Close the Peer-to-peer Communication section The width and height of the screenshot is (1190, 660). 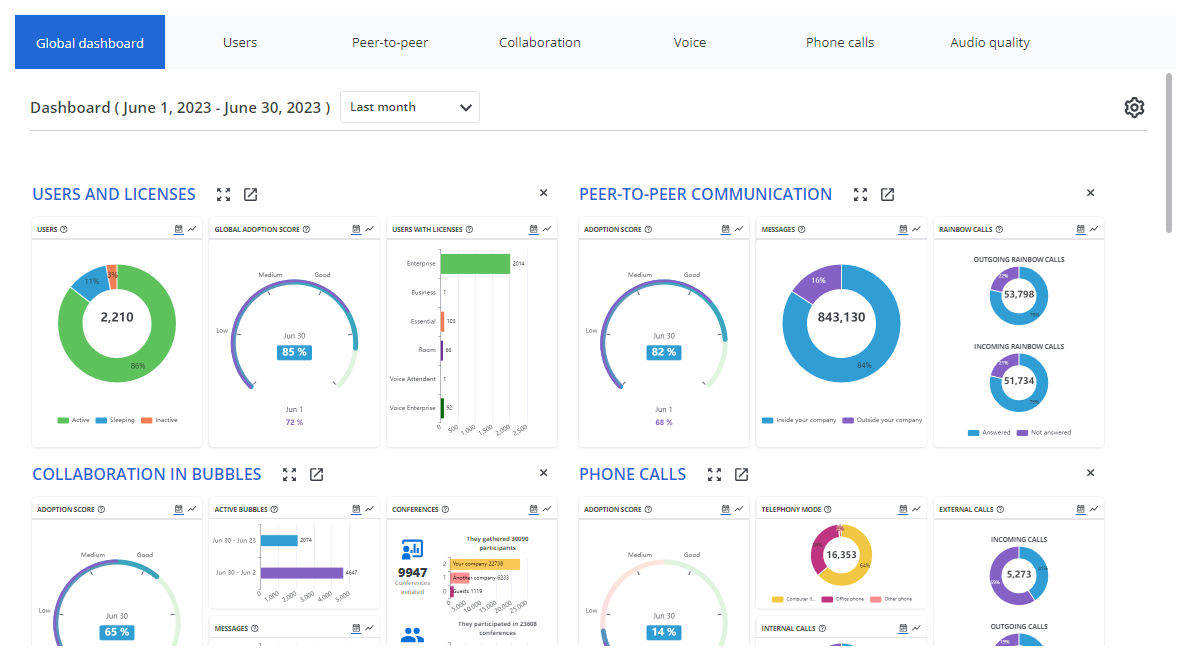pyautogui.click(x=1091, y=193)
